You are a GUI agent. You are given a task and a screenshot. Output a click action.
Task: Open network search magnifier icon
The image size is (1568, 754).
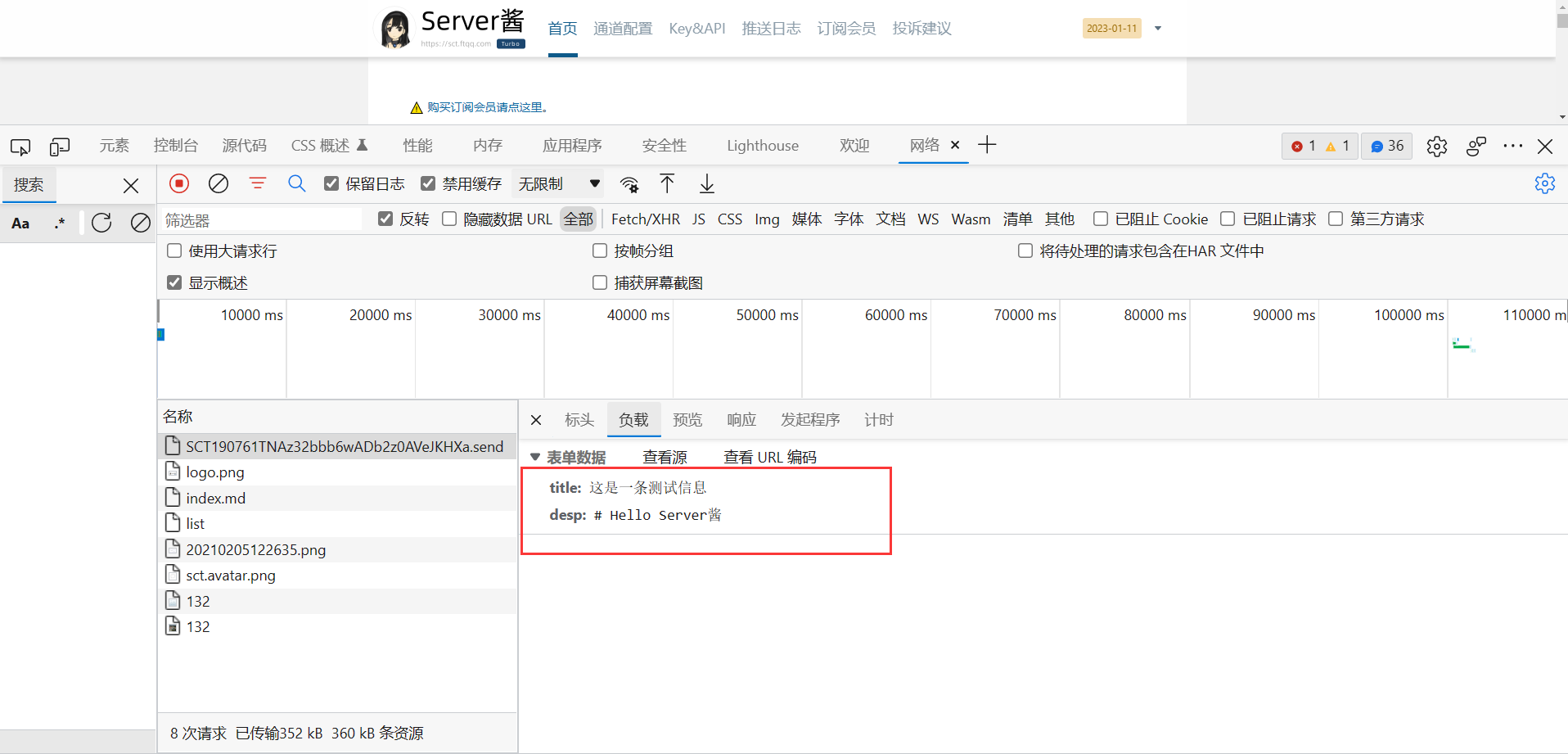click(x=297, y=183)
